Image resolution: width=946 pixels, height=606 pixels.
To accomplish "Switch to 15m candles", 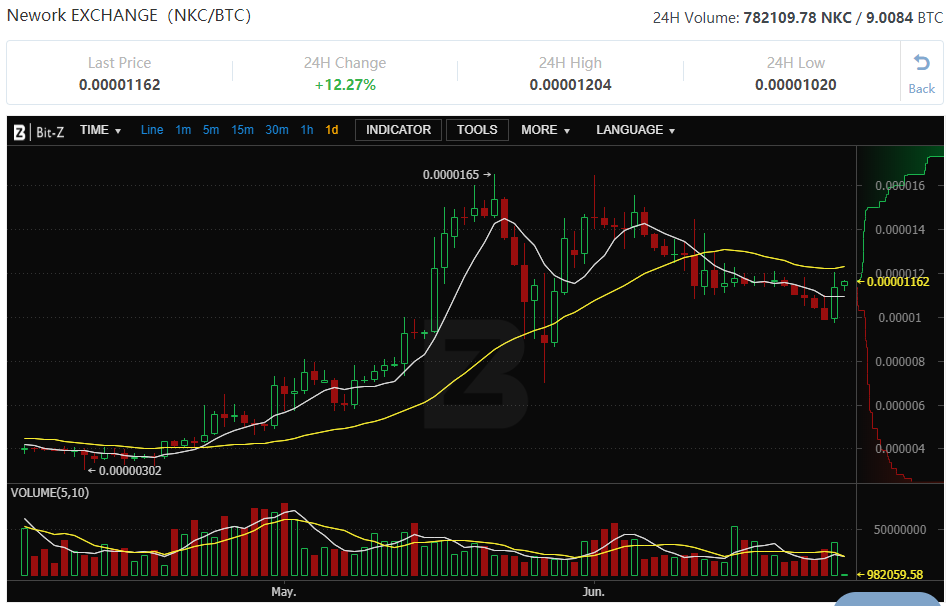I will pos(242,130).
